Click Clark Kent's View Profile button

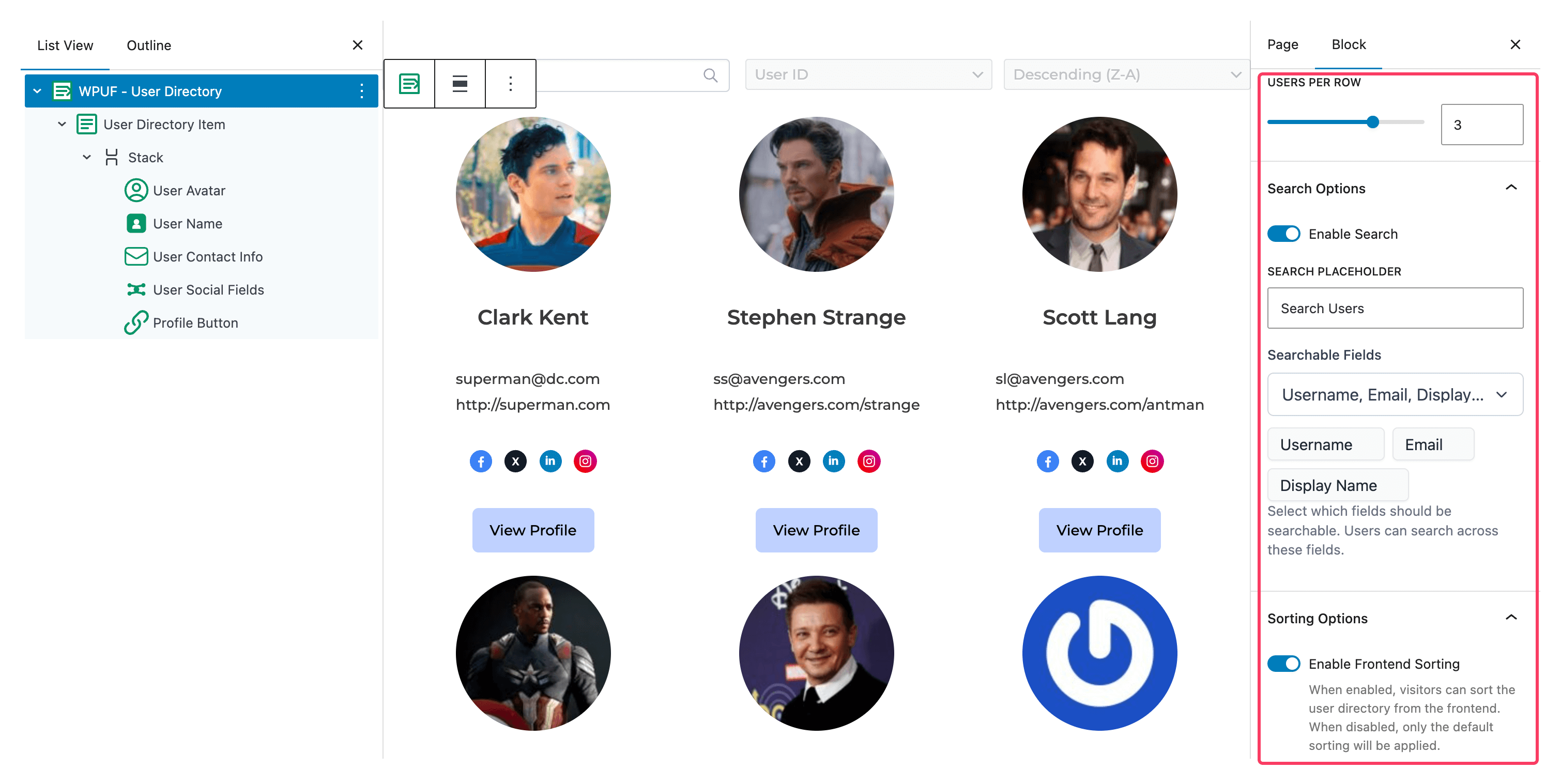click(x=533, y=530)
